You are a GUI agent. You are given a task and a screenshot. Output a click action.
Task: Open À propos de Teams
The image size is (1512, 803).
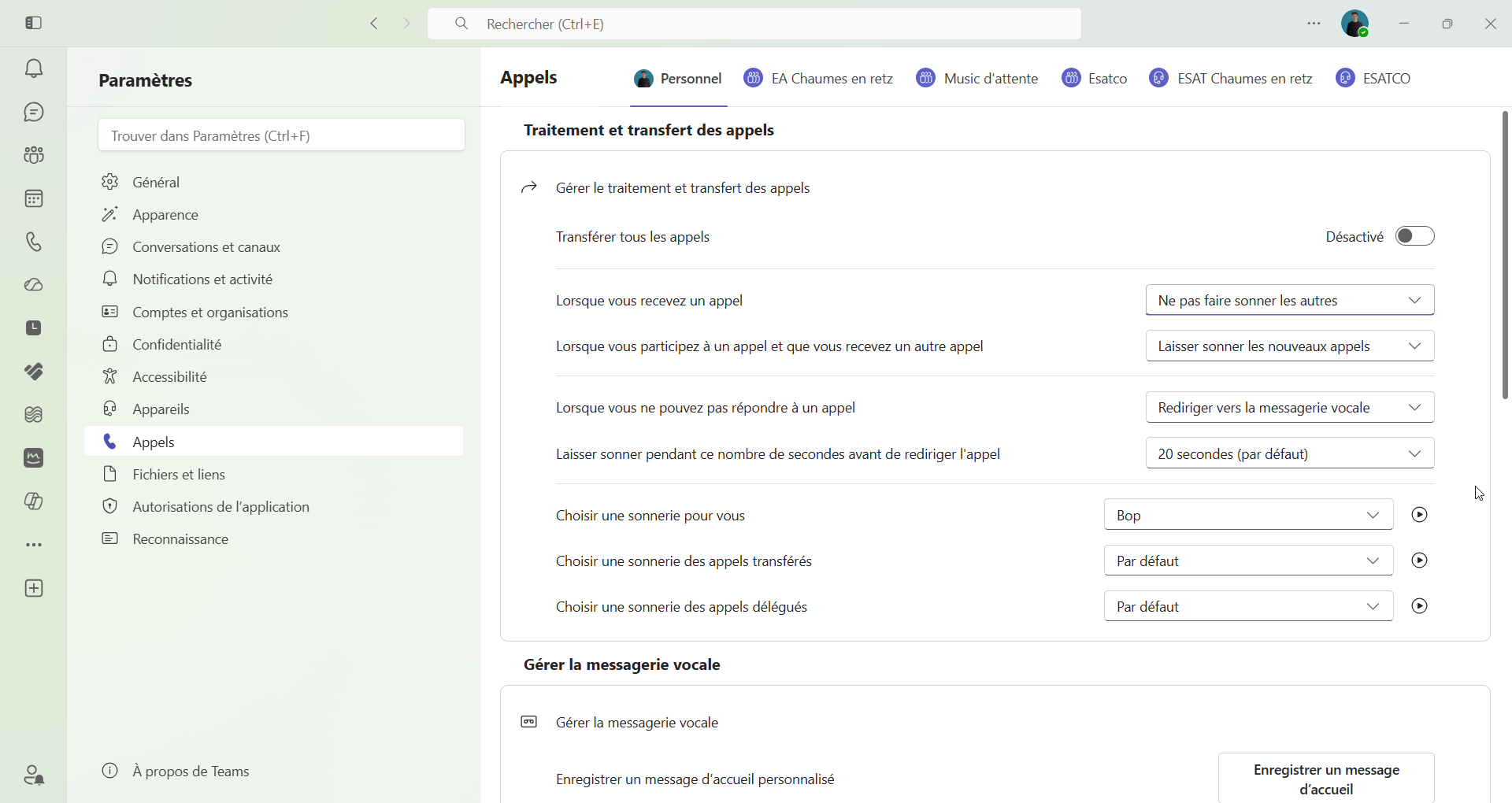point(176,771)
